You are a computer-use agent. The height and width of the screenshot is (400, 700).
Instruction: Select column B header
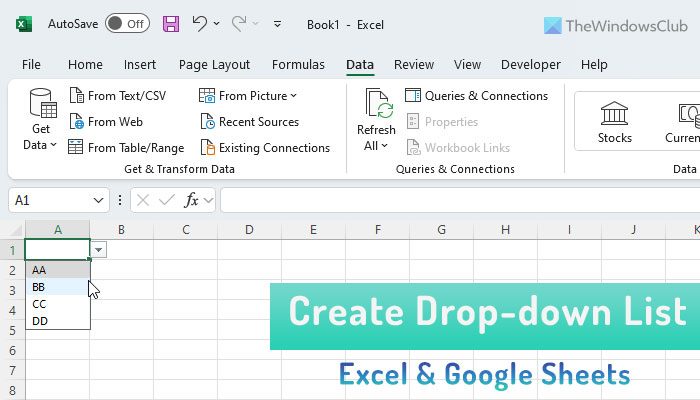click(x=121, y=229)
